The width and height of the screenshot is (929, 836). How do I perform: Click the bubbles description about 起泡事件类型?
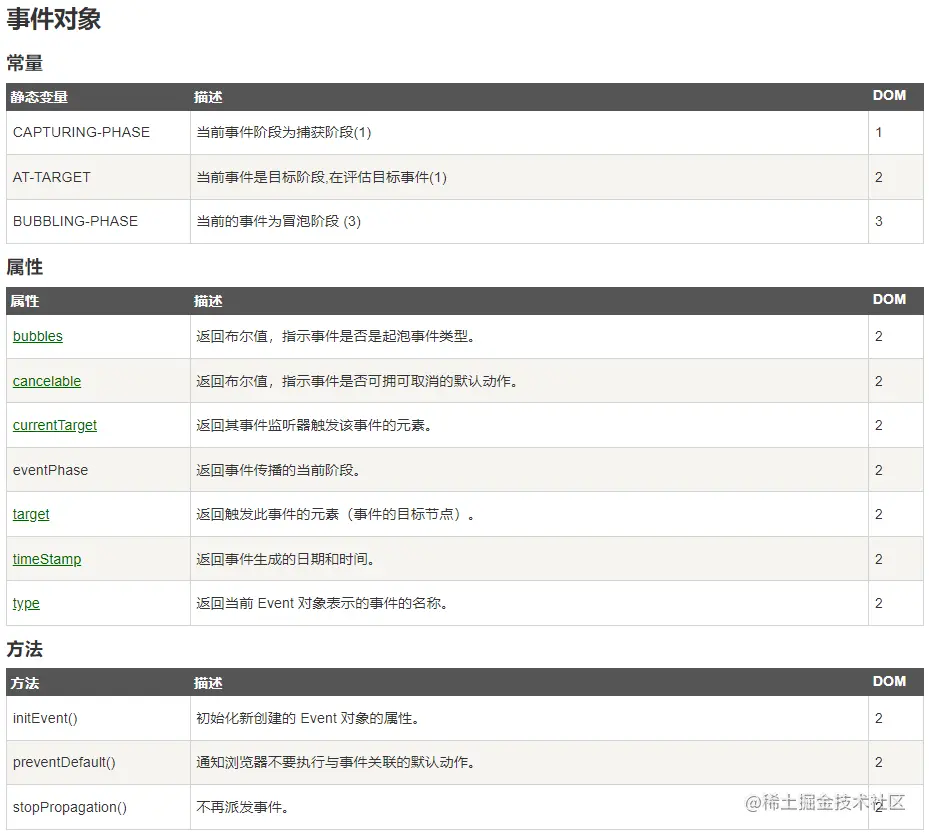[335, 336]
